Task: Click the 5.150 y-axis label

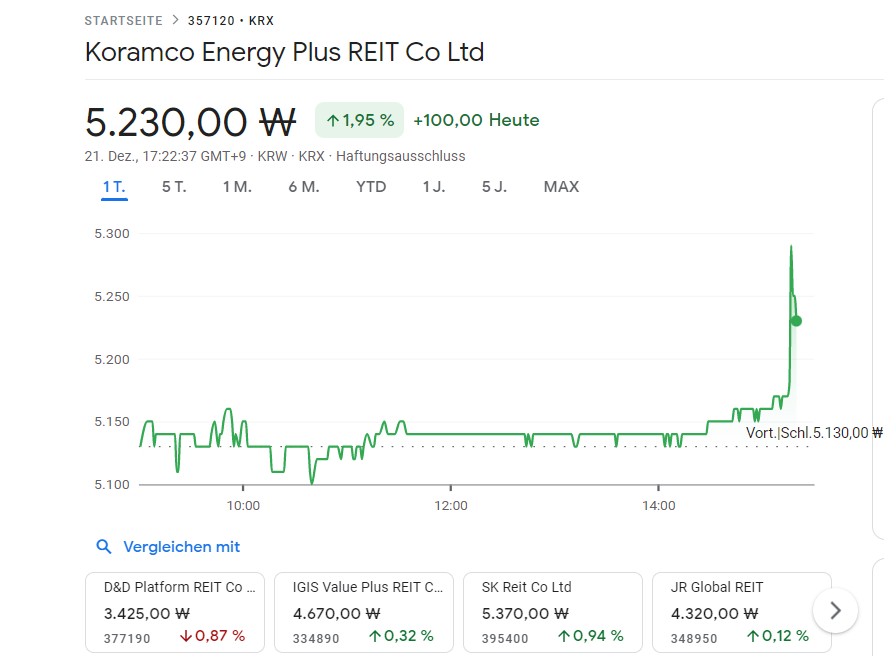Action: coord(112,422)
